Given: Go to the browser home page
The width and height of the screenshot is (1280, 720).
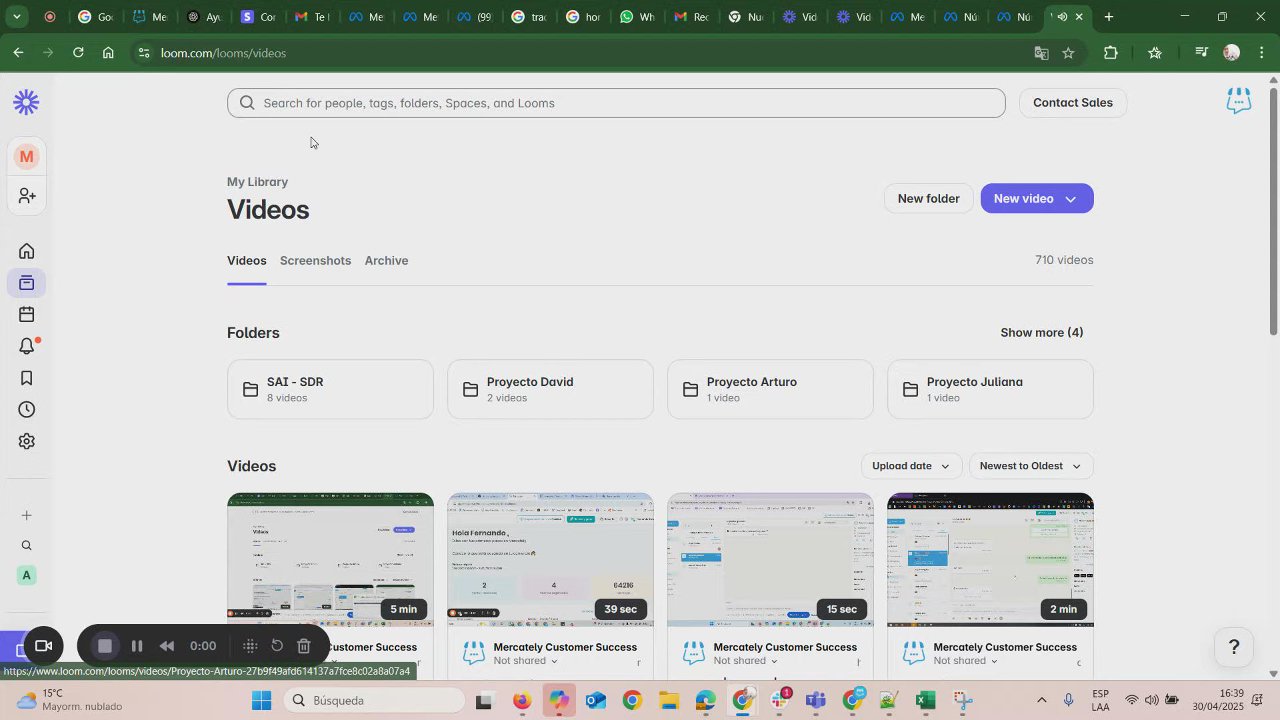Looking at the screenshot, I should pos(108,53).
